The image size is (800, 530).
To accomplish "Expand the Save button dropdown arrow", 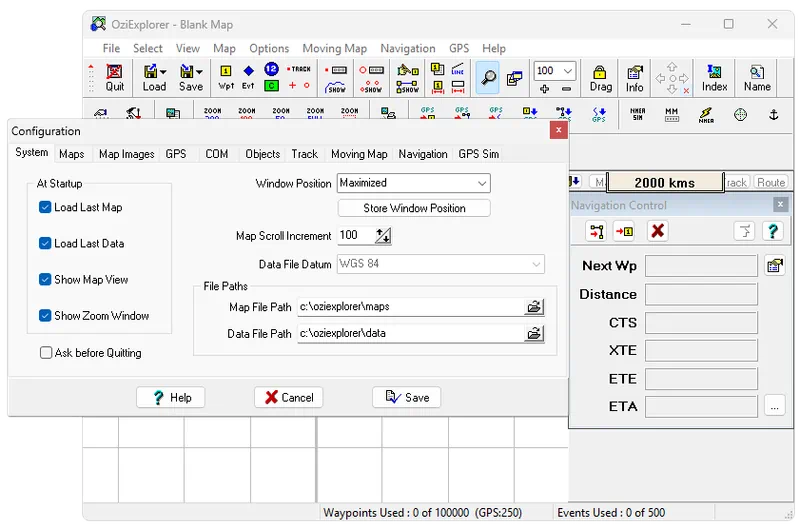I will coord(199,72).
